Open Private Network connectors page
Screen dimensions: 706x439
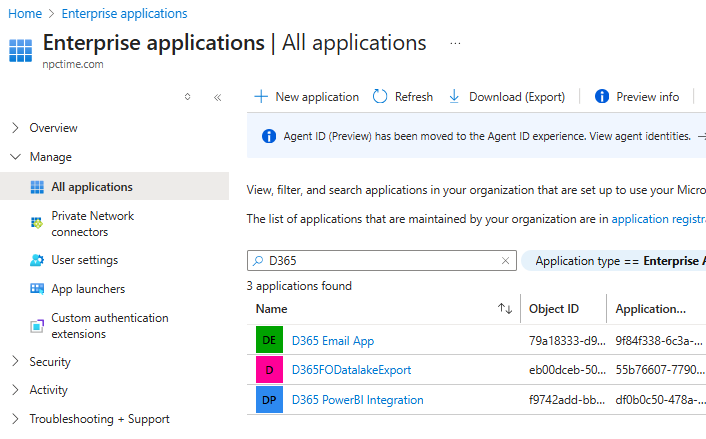(92, 224)
